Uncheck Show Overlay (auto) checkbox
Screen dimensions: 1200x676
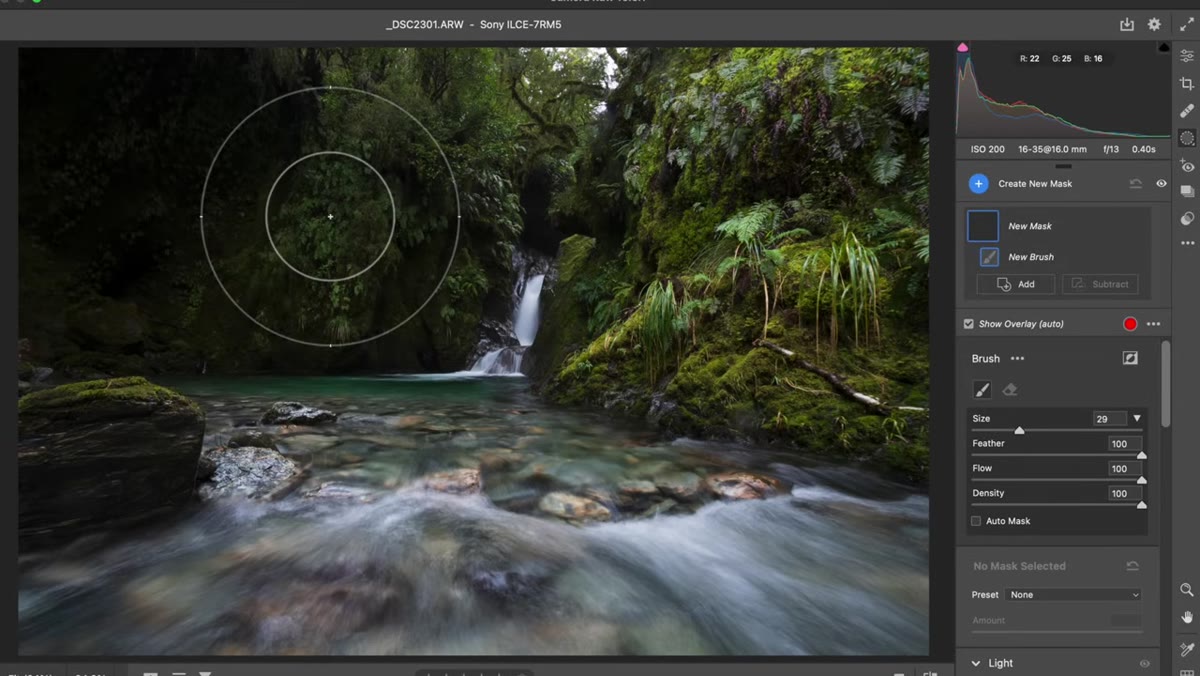tap(968, 324)
